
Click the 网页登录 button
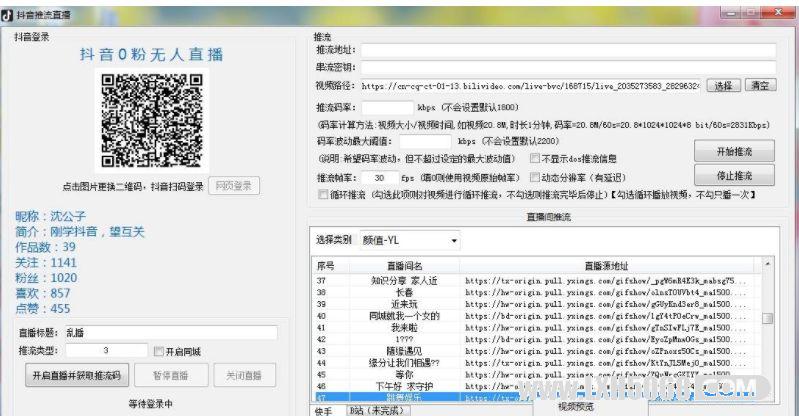(x=234, y=186)
